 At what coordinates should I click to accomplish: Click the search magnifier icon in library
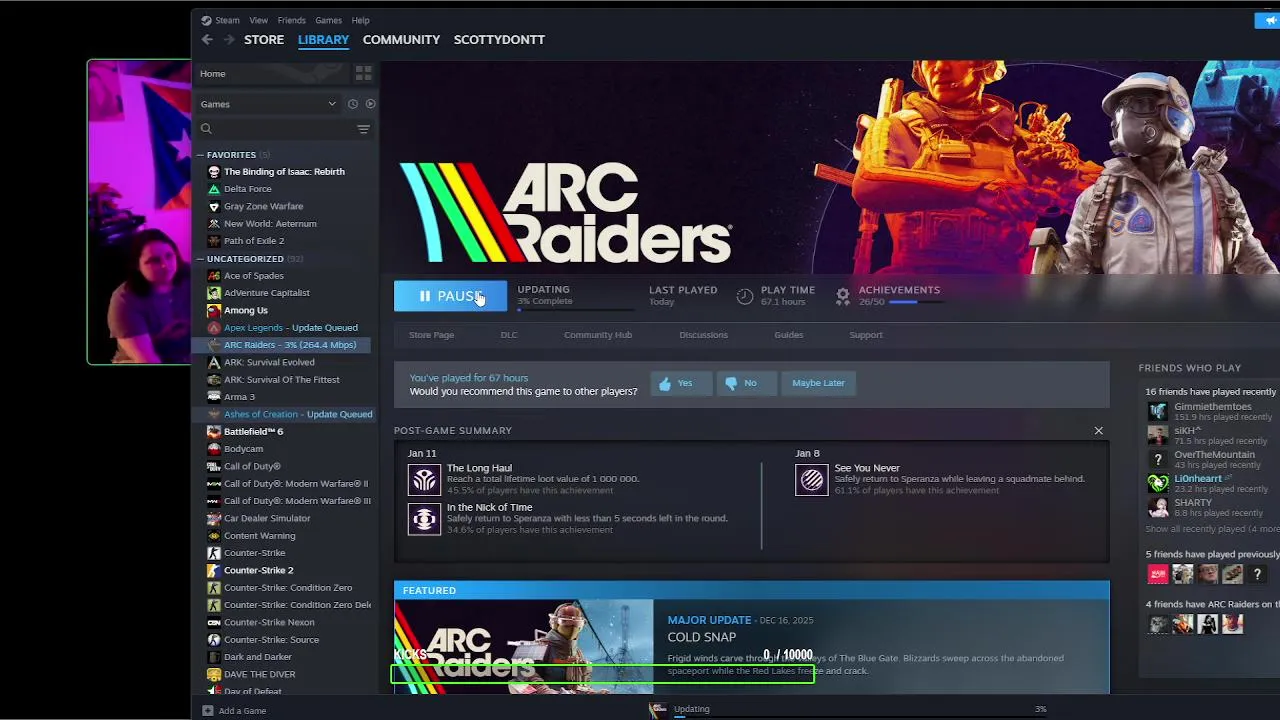pos(206,129)
